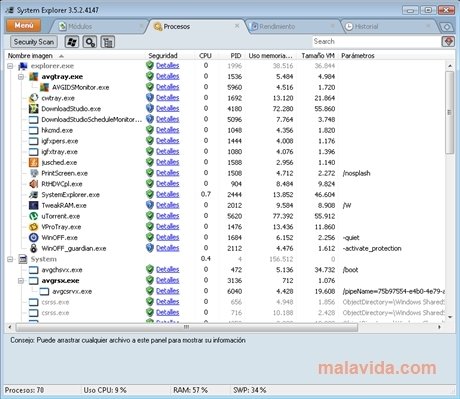Collapse the System tree node
Viewport: 460px width, 399px height.
10,259
